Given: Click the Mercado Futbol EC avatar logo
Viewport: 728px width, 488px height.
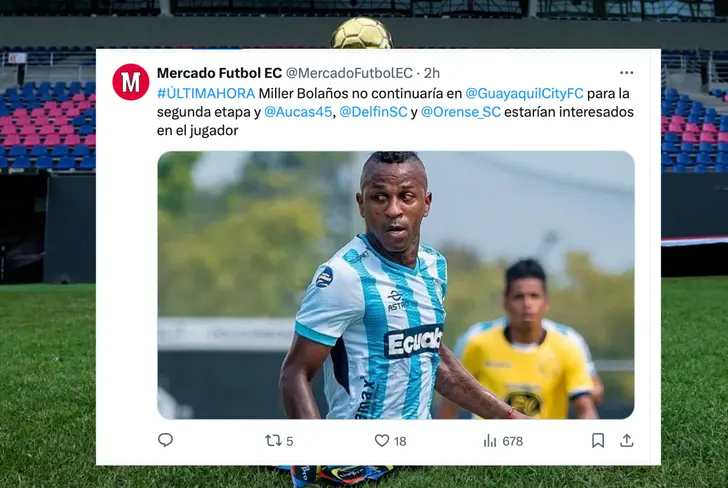Looking at the screenshot, I should [130, 82].
